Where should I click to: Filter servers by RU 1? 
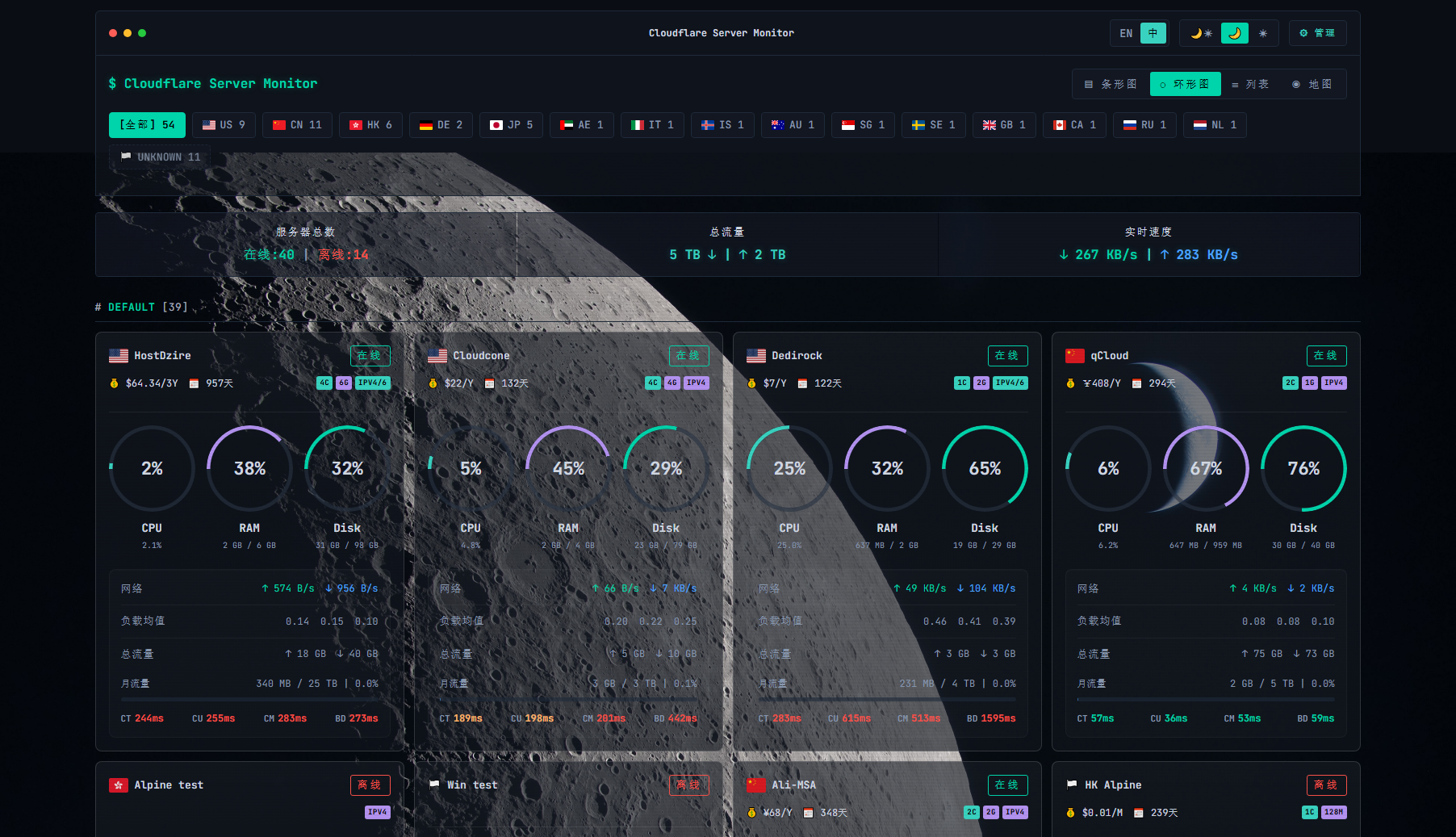click(x=1144, y=125)
